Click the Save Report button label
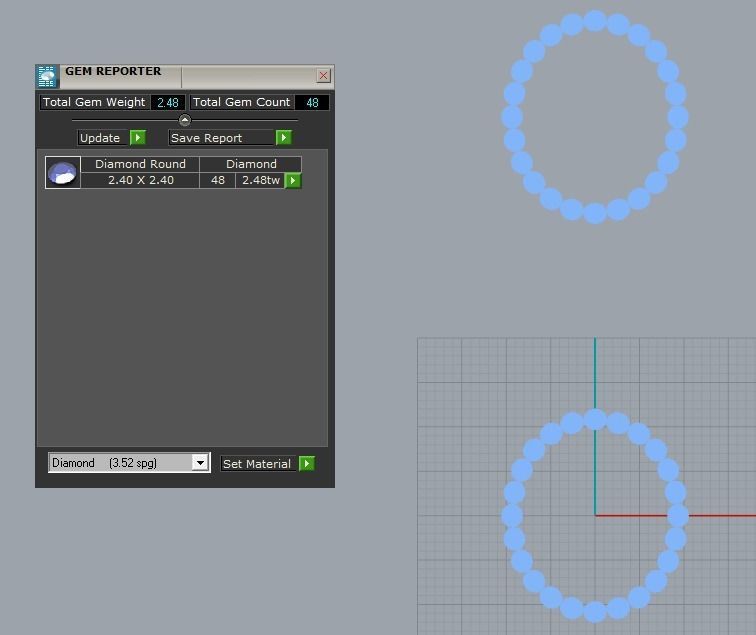The width and height of the screenshot is (756, 635). coord(222,138)
